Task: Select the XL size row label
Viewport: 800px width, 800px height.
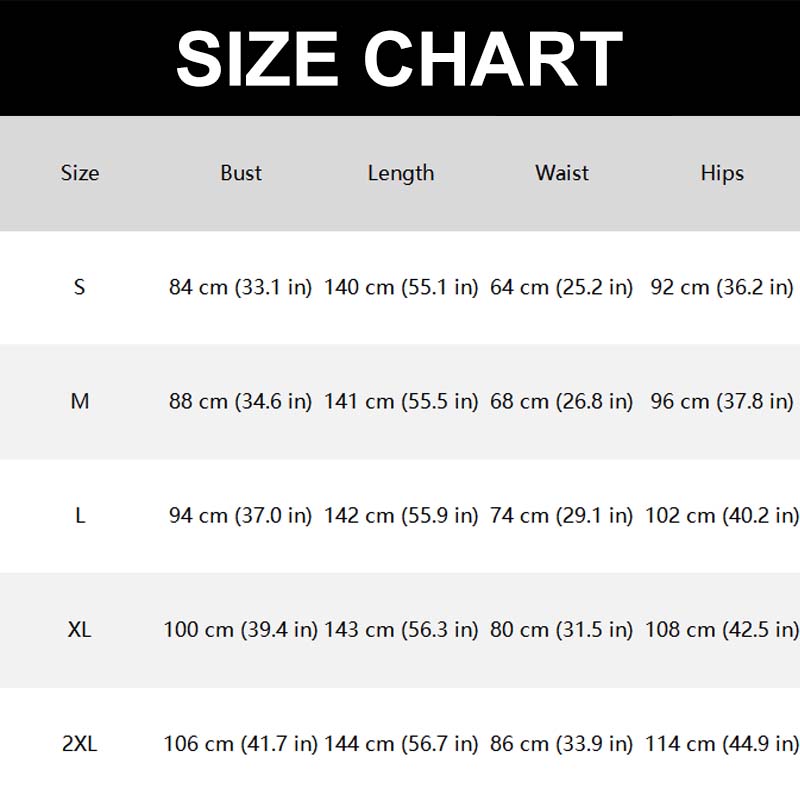Action: [80, 630]
